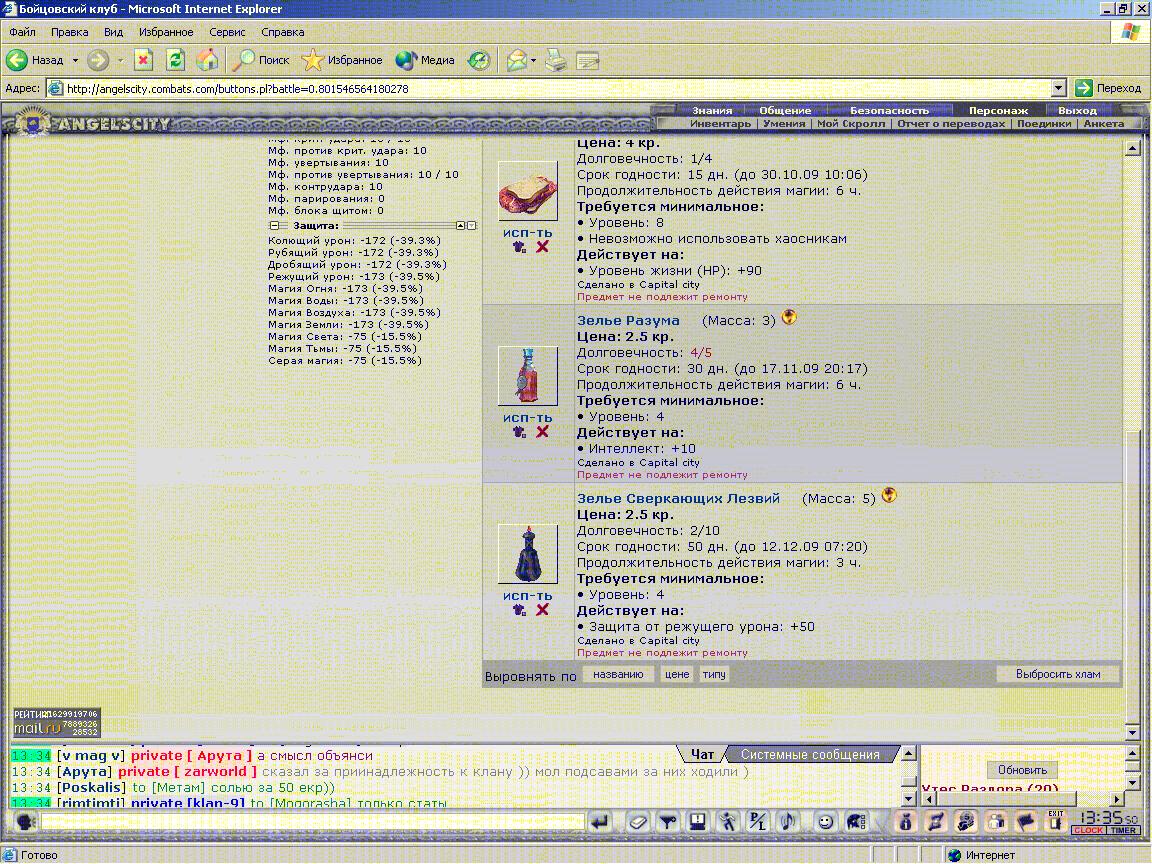Viewport: 1152px width, 864px height.
Task: Click the shirt icon under Зелье Разума
Action: pyautogui.click(x=519, y=431)
